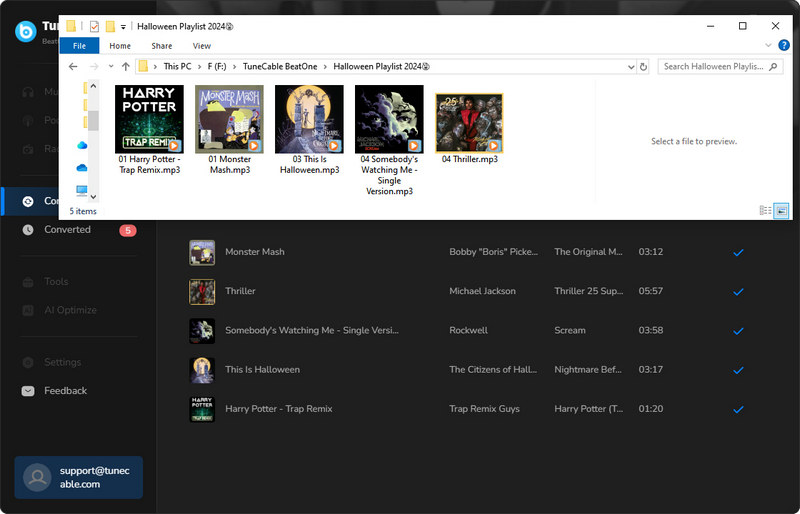Click artist Rockwell in list
This screenshot has height=514, width=800.
click(x=468, y=330)
